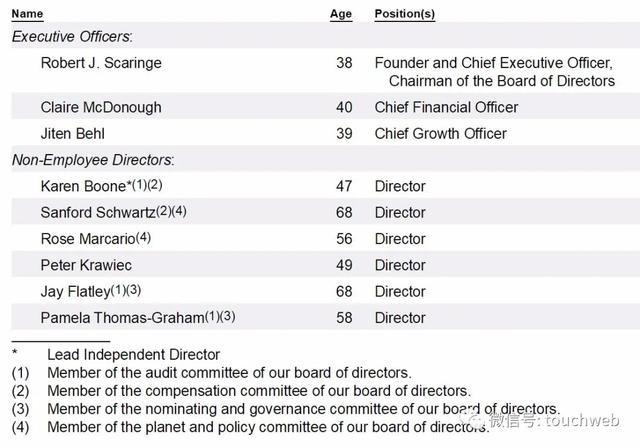Viewport: 640px width, 448px height.
Task: Click the Position(s) column header
Action: coord(405,15)
